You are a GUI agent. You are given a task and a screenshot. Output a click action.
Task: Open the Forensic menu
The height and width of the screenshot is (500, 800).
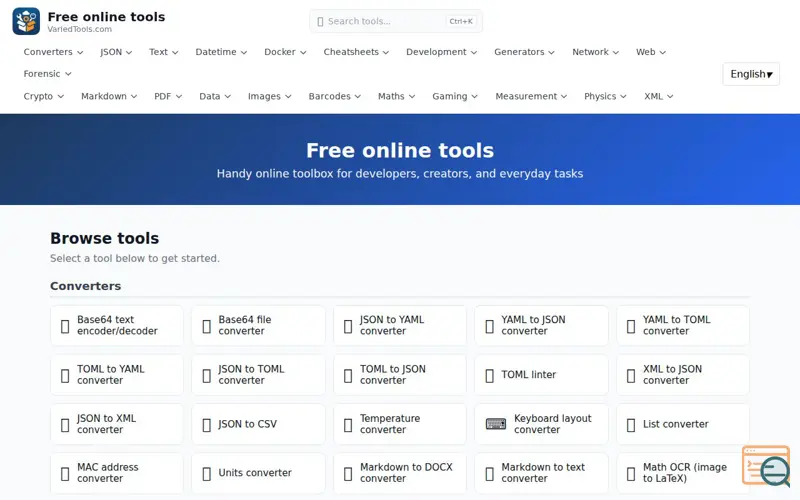(47, 74)
